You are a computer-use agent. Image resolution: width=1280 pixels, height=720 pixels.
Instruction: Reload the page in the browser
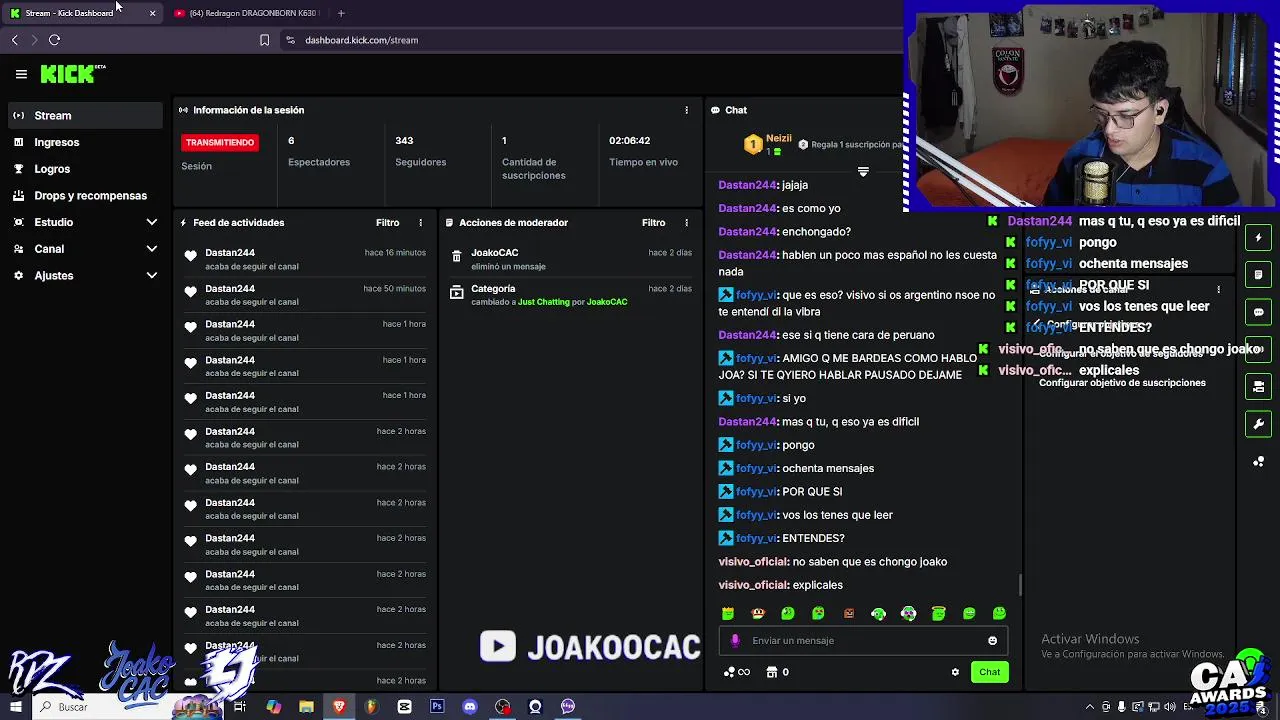click(54, 40)
